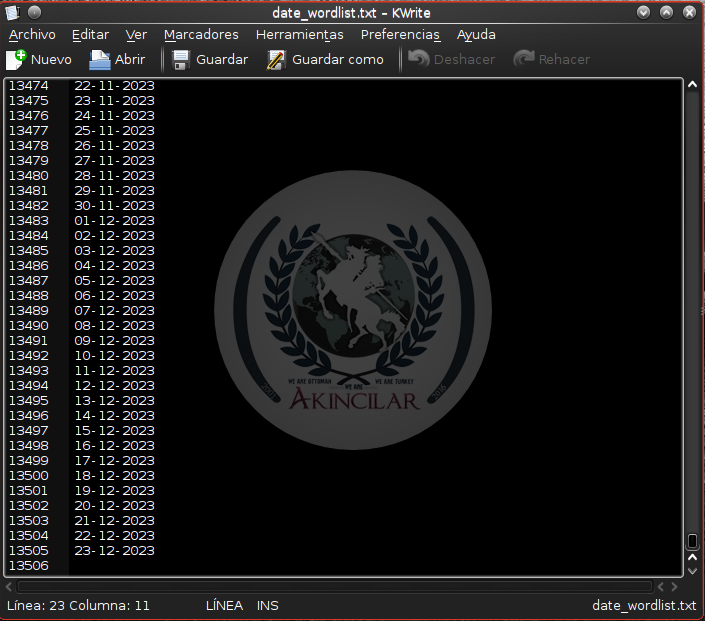Click the Línea: 23 Columna: 11 indicator
Viewport: 705px width, 621px height.
tap(78, 606)
